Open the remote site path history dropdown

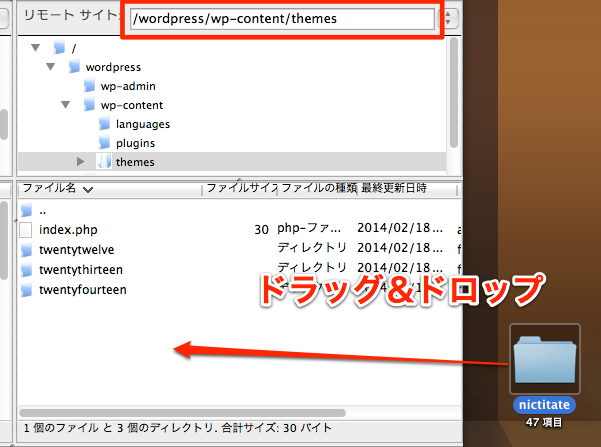click(448, 18)
